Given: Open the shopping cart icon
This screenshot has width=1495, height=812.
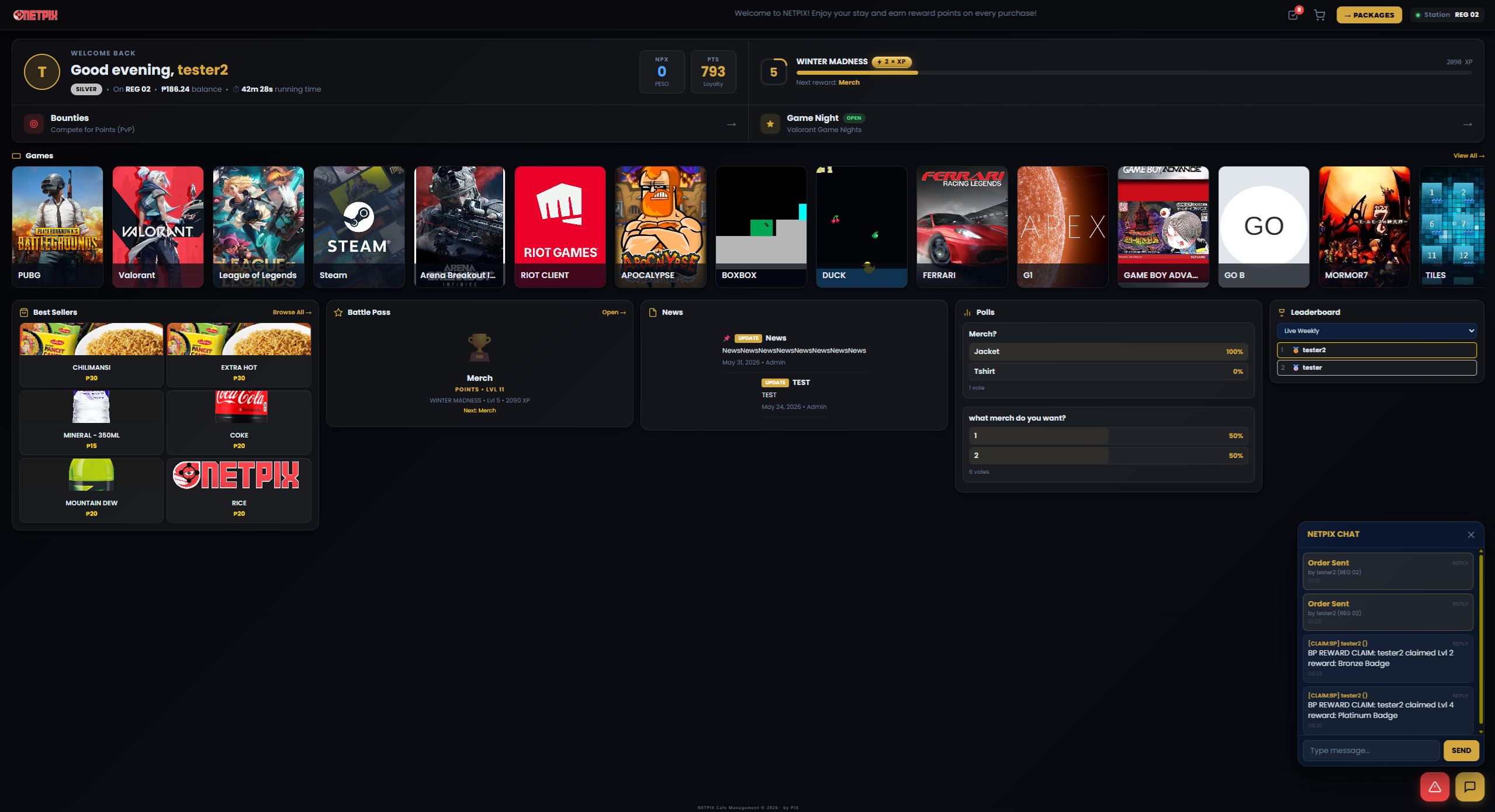Looking at the screenshot, I should [x=1319, y=15].
